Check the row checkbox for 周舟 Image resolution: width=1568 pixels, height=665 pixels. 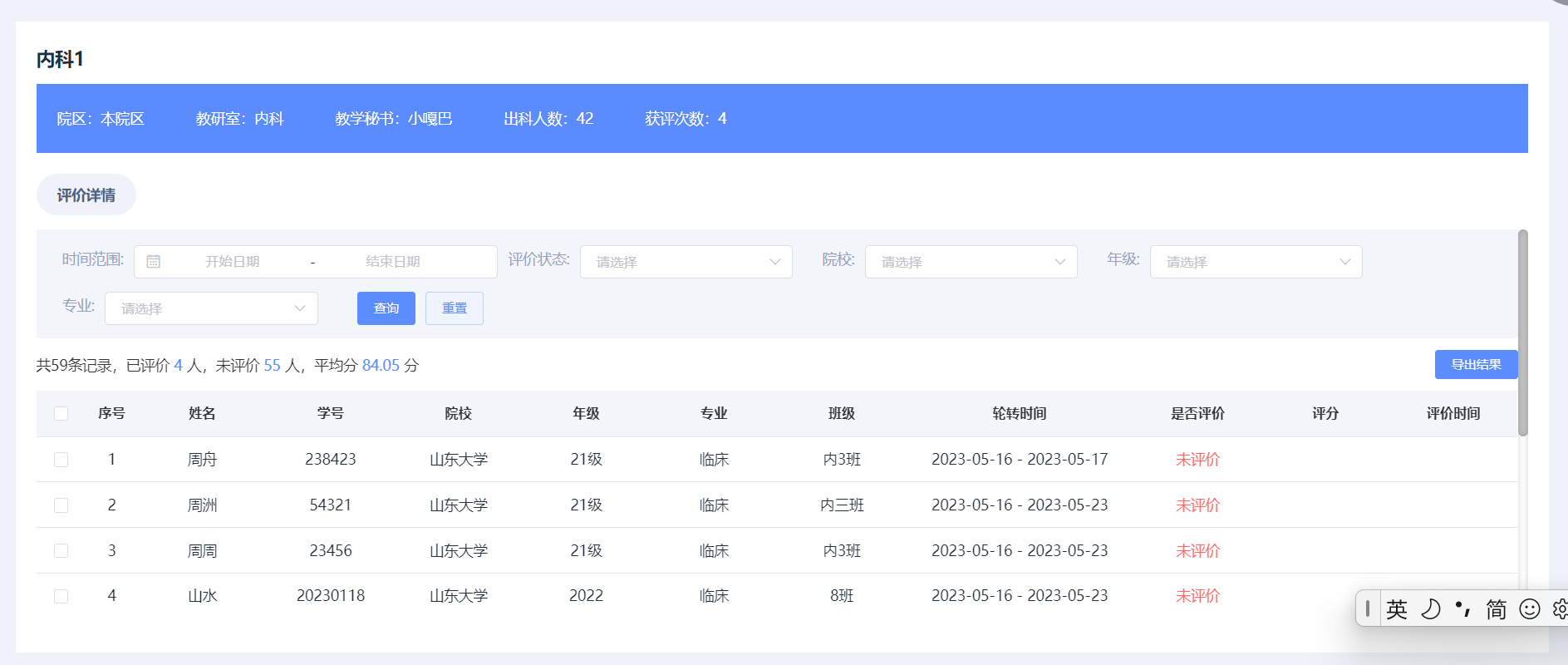pyautogui.click(x=61, y=460)
